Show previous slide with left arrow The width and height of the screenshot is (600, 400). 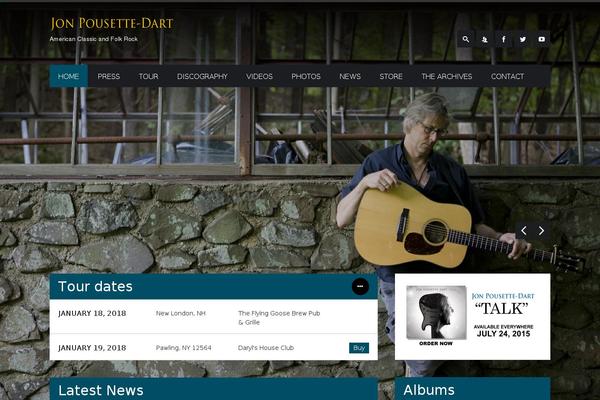click(x=524, y=230)
